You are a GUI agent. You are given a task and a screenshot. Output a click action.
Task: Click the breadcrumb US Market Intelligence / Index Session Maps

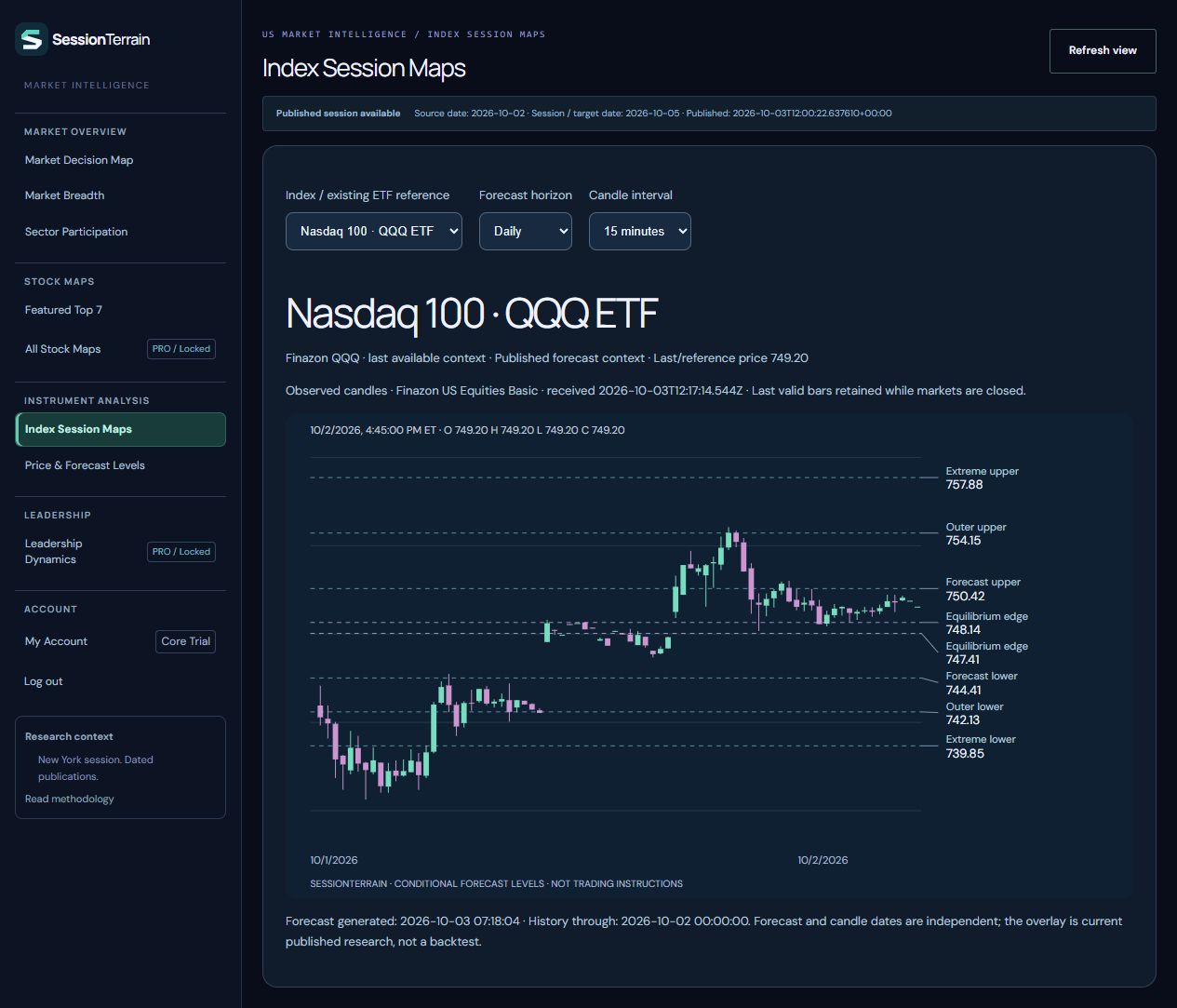tap(404, 34)
